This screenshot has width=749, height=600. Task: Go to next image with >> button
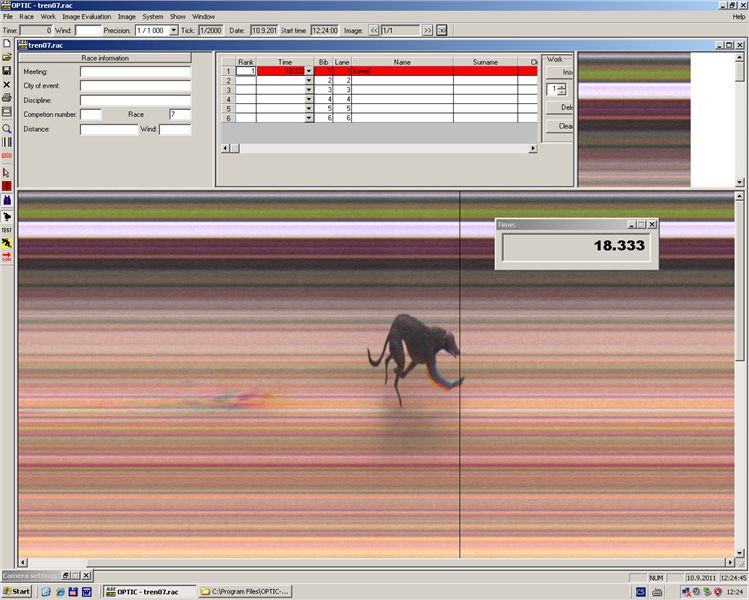pyautogui.click(x=428, y=31)
